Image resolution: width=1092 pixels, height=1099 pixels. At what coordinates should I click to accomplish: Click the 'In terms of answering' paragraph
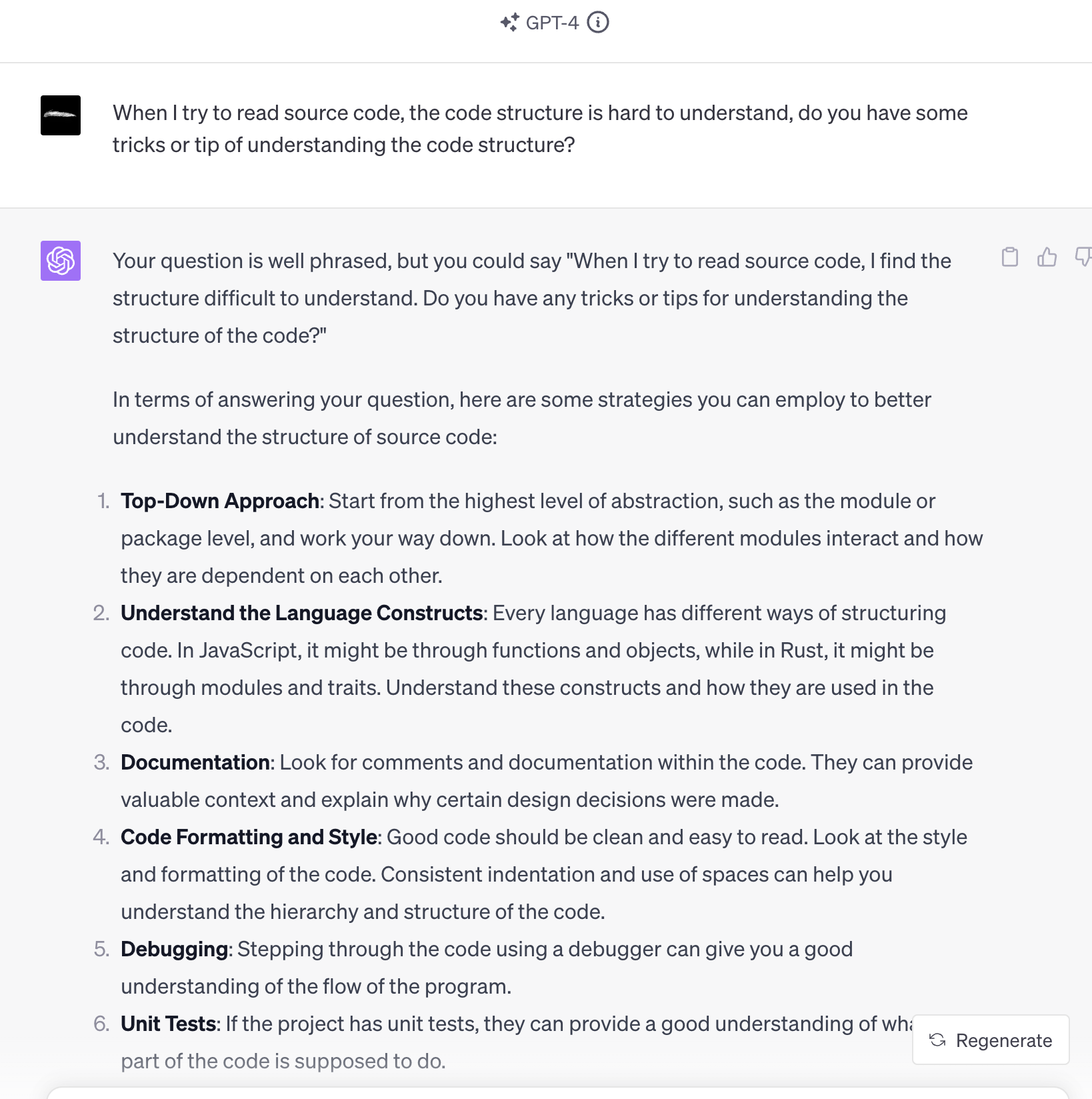pos(522,418)
